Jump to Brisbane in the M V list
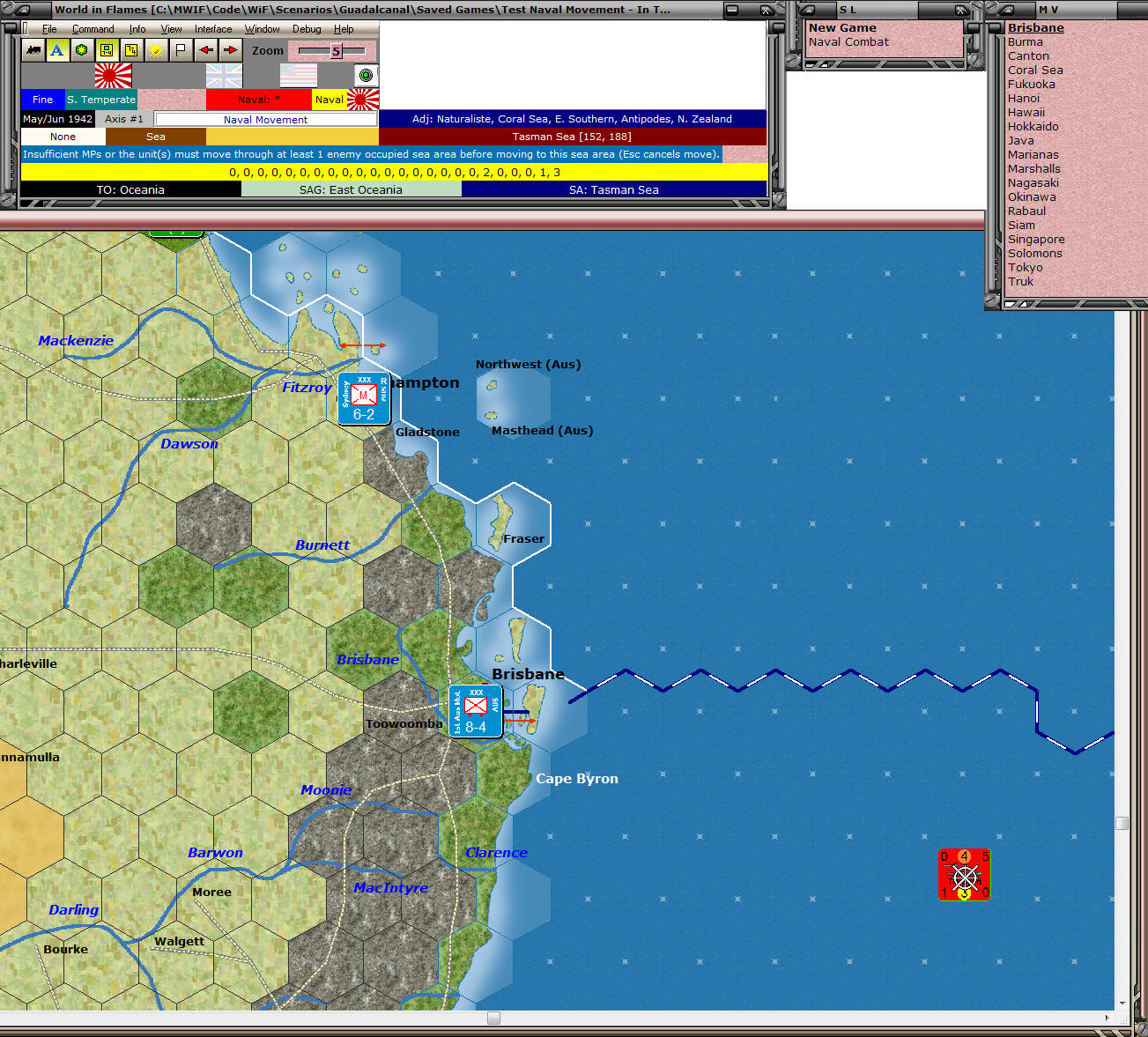Viewport: 1148px width, 1037px height. 1036,27
